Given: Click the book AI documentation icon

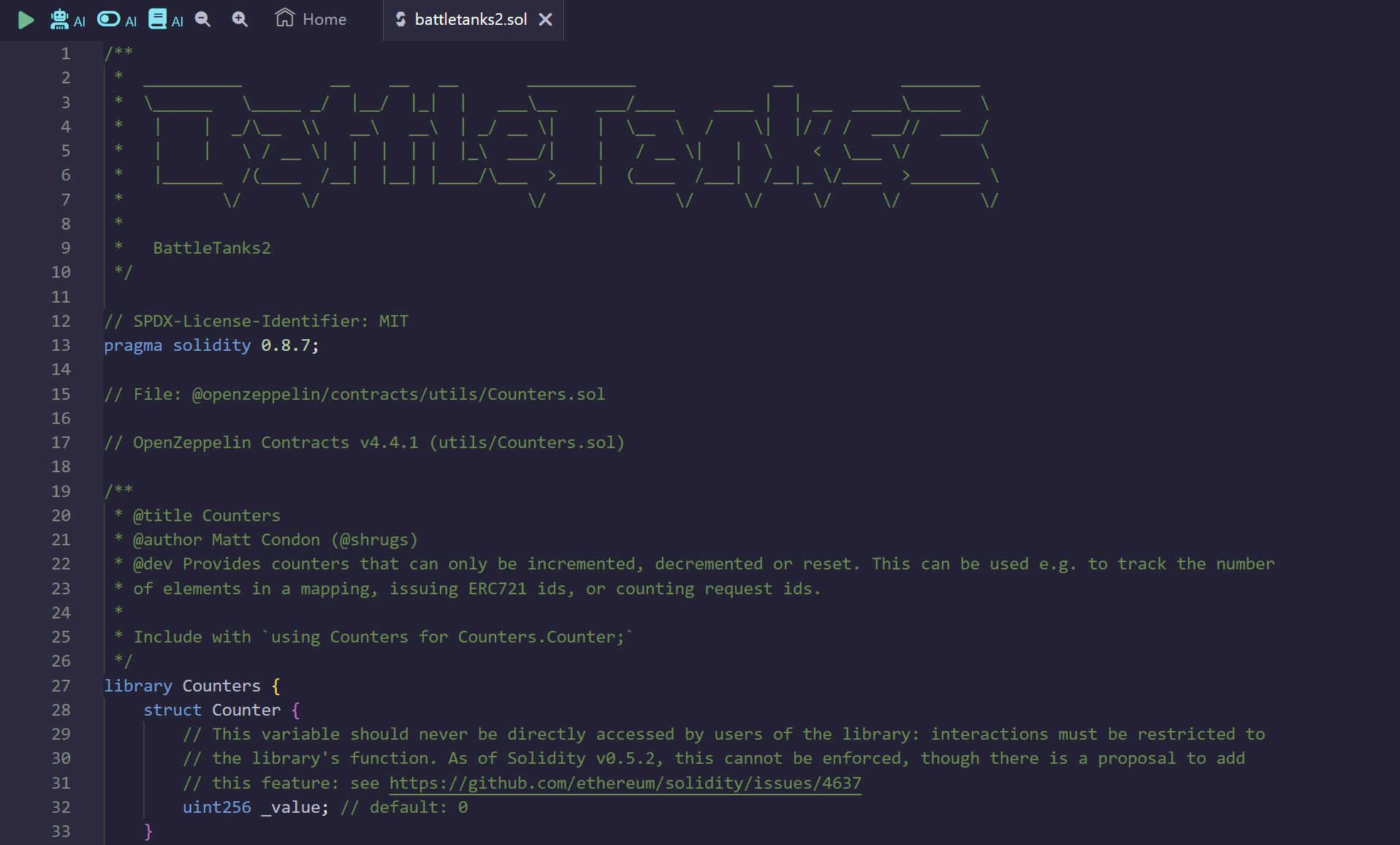Looking at the screenshot, I should (157, 20).
